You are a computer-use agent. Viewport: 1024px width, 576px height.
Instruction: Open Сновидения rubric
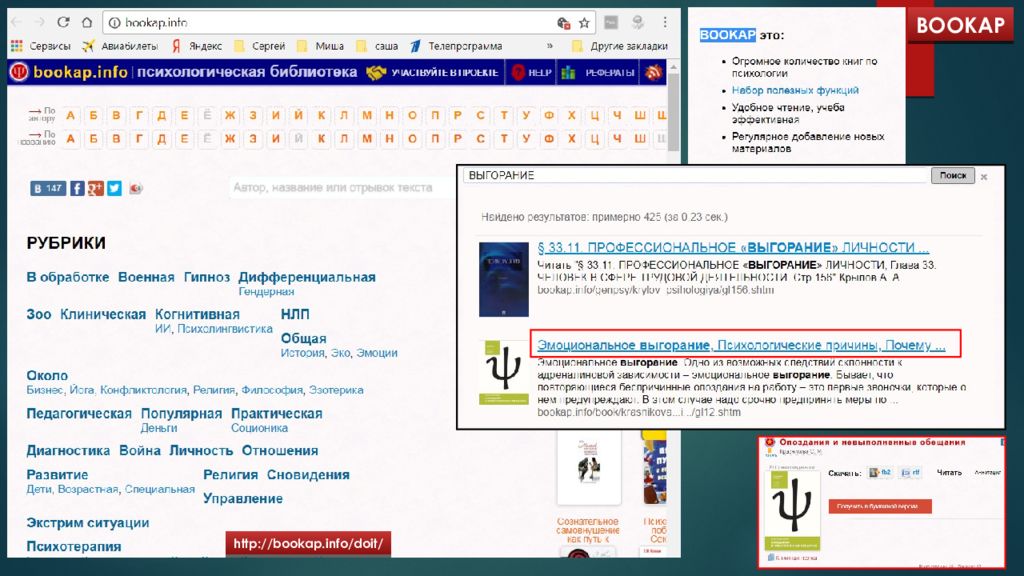(x=308, y=475)
